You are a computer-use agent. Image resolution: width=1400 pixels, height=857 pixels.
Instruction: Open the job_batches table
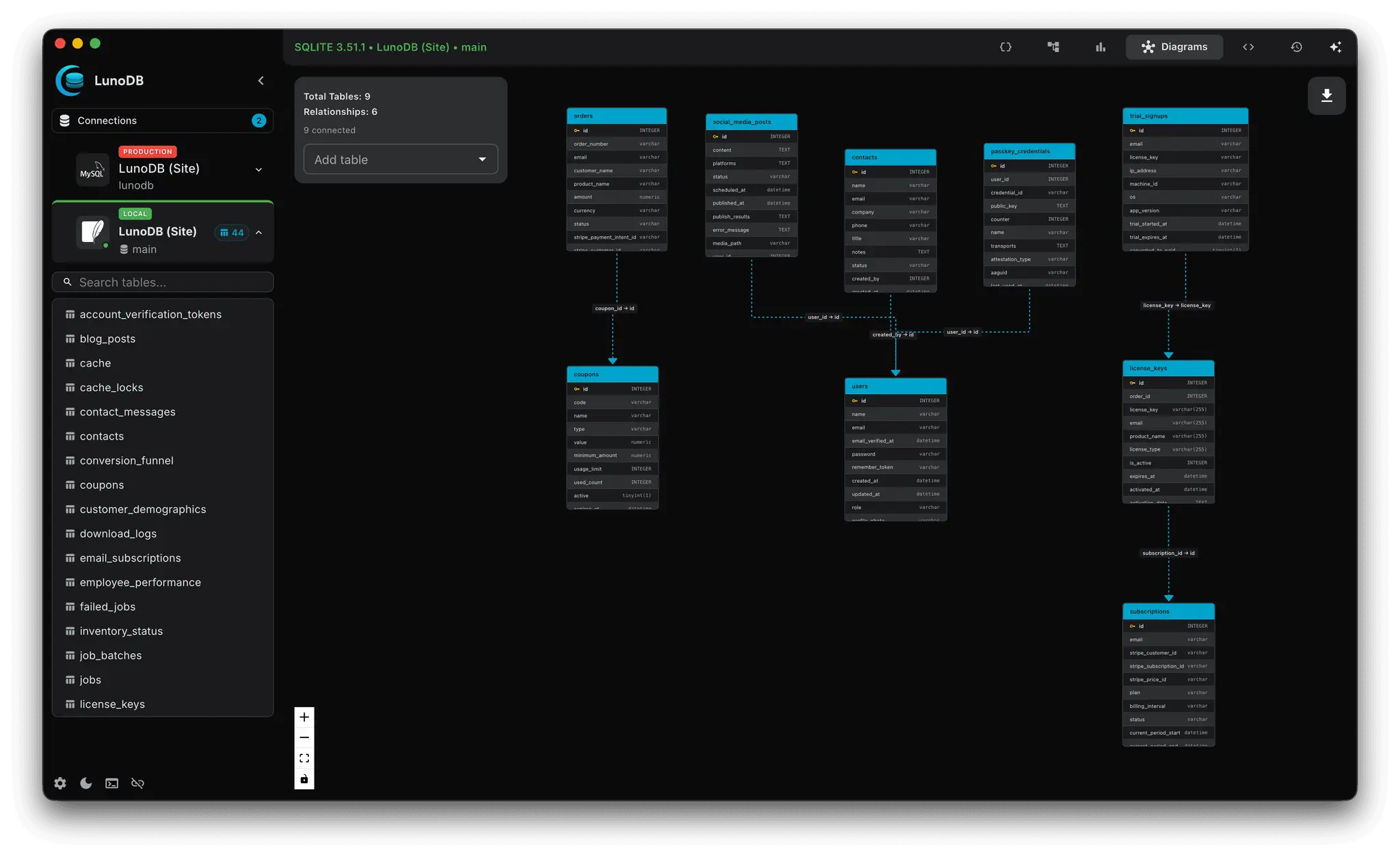163,655
